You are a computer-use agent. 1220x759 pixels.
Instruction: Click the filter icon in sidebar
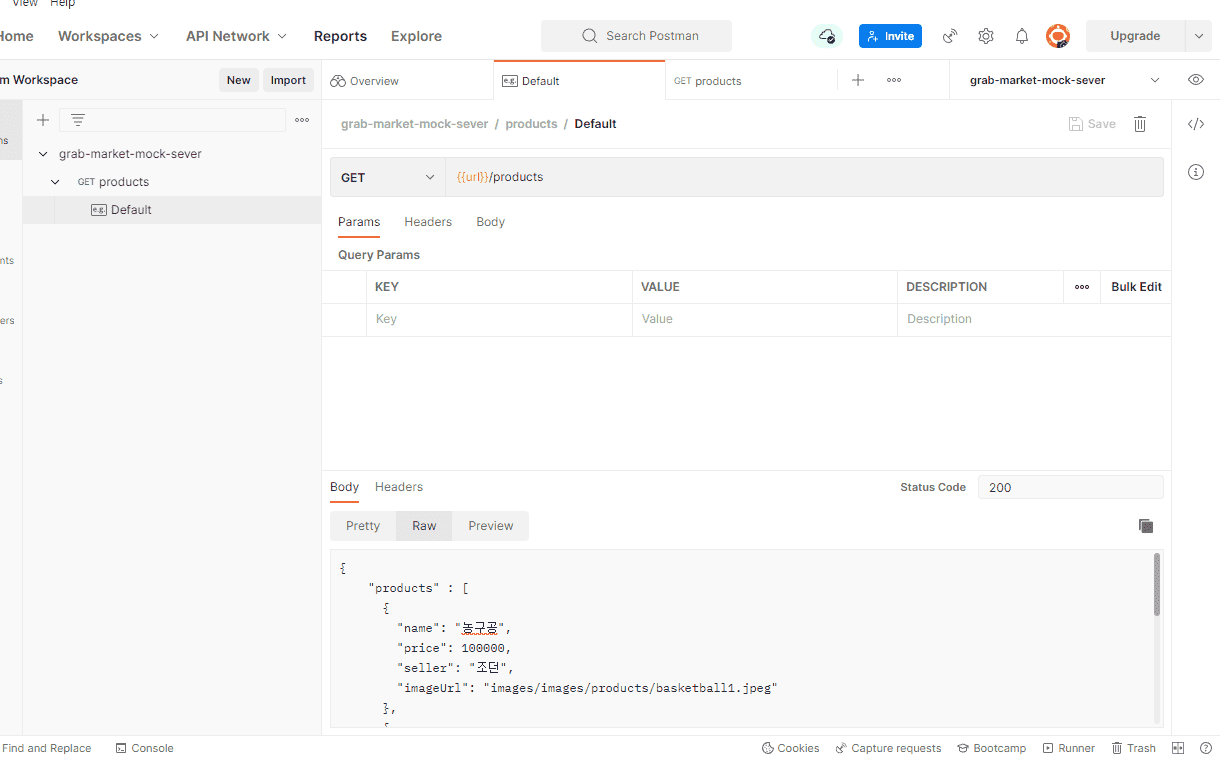click(78, 120)
